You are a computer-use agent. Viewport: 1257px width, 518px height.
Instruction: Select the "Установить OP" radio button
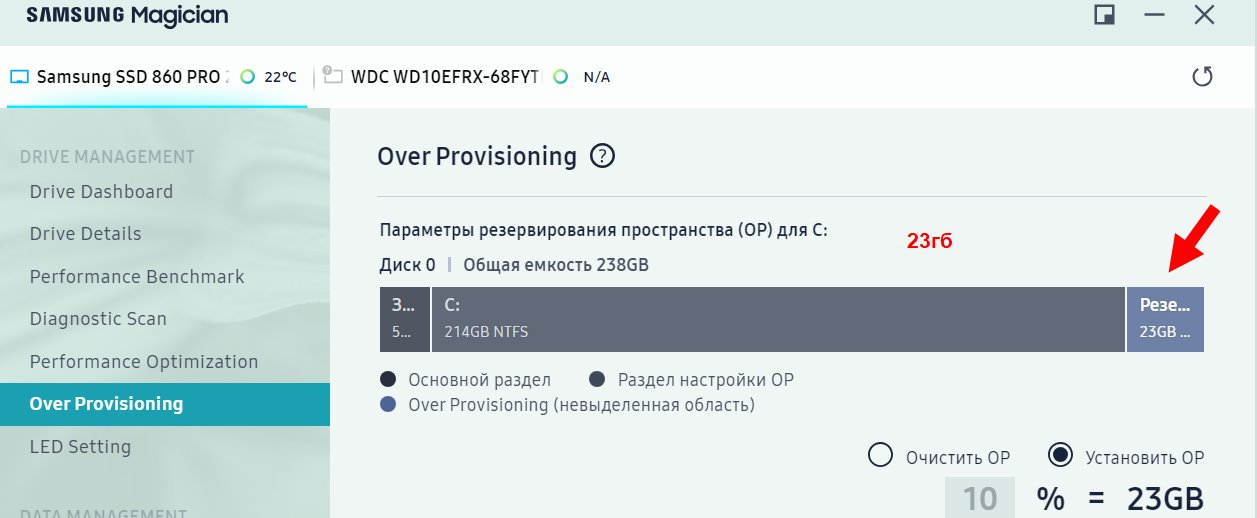1060,456
